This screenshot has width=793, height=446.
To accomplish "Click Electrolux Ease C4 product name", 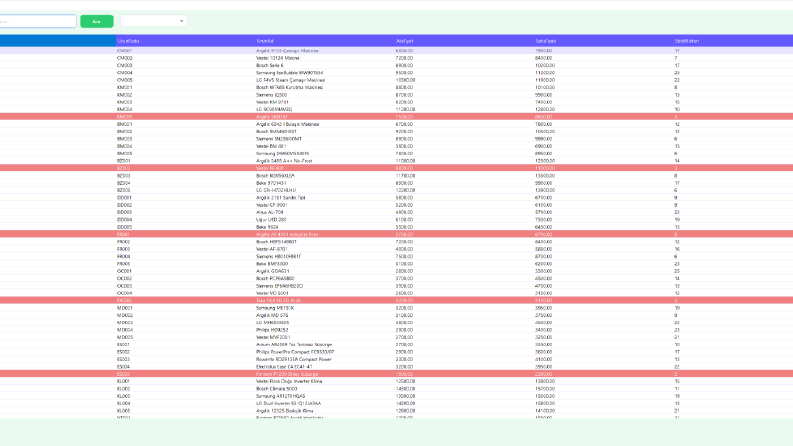I will pyautogui.click(x=284, y=367).
